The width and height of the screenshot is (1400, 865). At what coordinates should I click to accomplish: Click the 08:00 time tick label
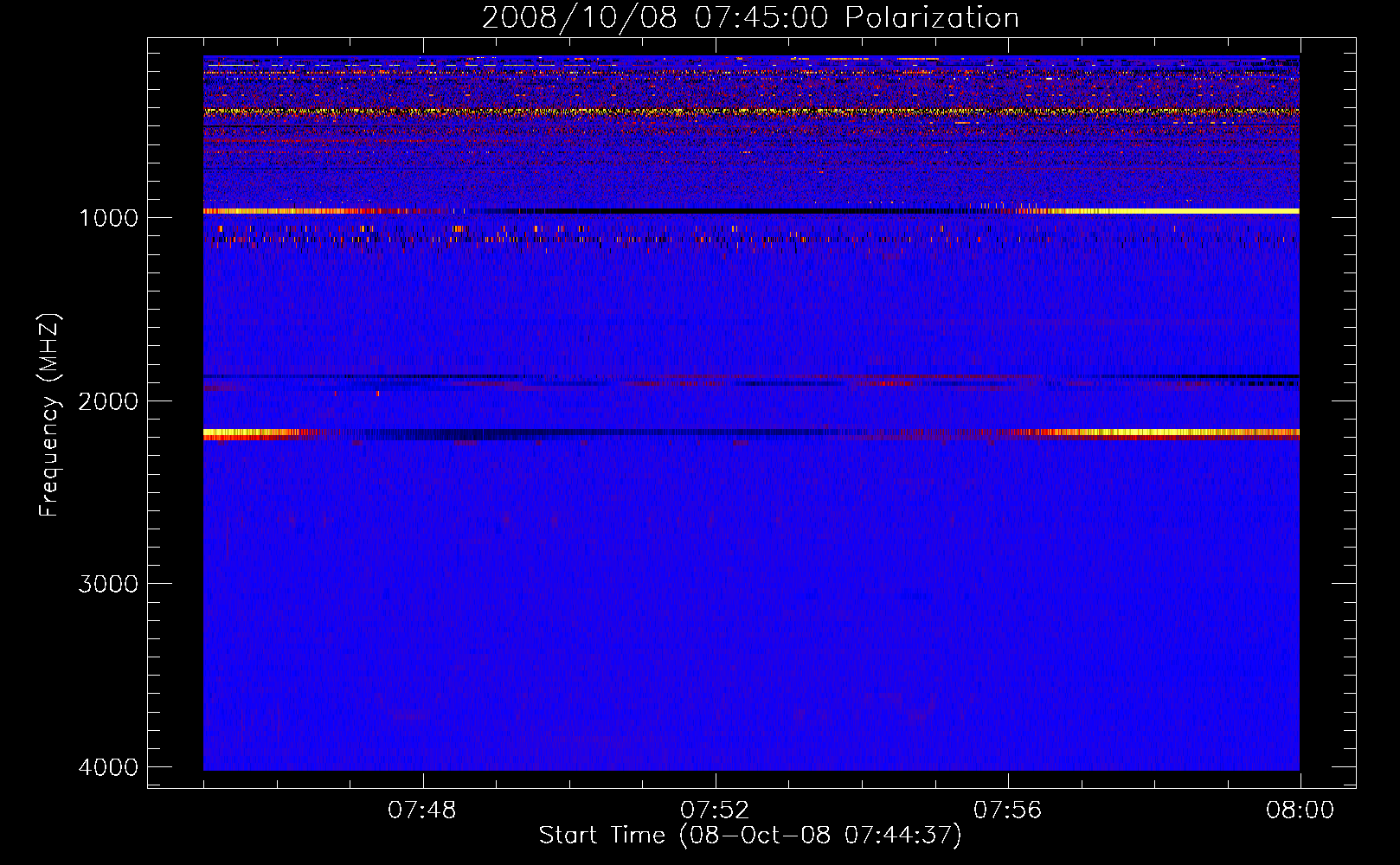(1300, 811)
